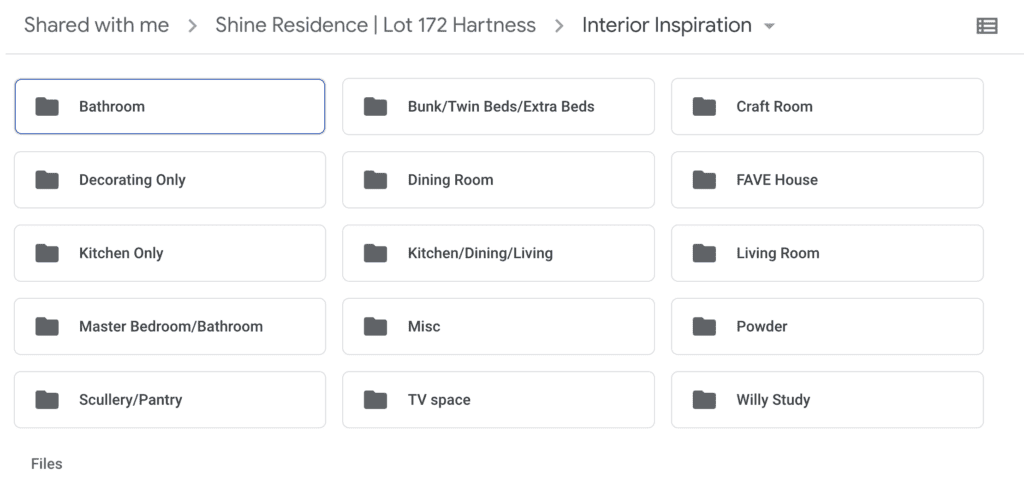Image resolution: width=1024 pixels, height=485 pixels.
Task: Click the Bathroom folder icon
Action: click(47, 107)
